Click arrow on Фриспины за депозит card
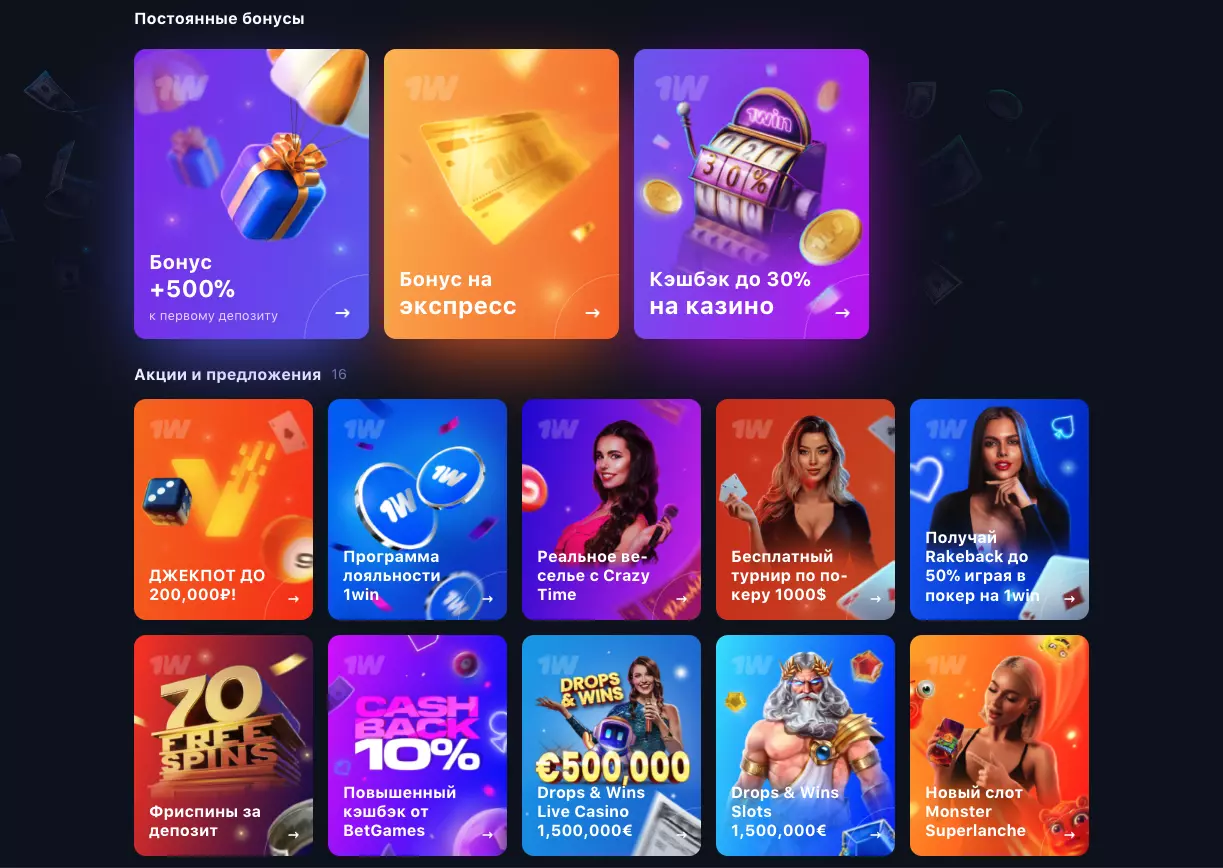The image size is (1223, 868). tap(293, 835)
